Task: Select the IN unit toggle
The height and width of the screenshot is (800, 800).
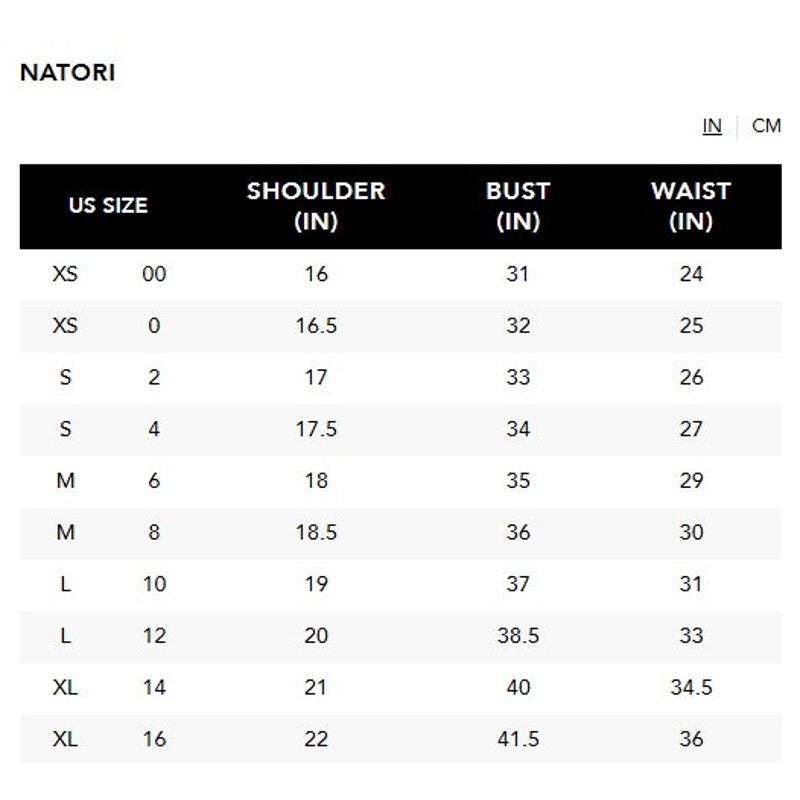Action: [x=712, y=126]
